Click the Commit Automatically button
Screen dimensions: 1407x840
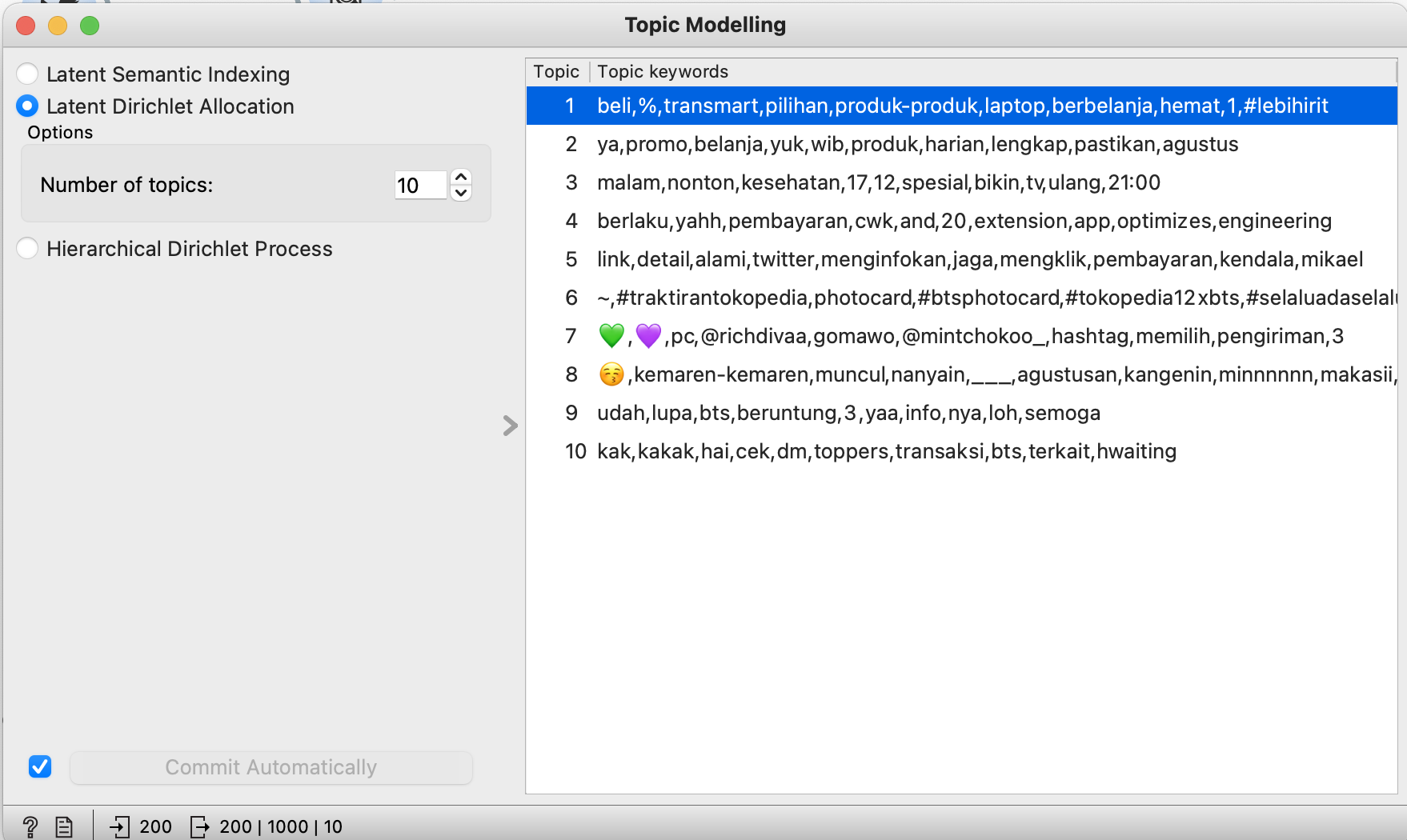click(x=271, y=767)
